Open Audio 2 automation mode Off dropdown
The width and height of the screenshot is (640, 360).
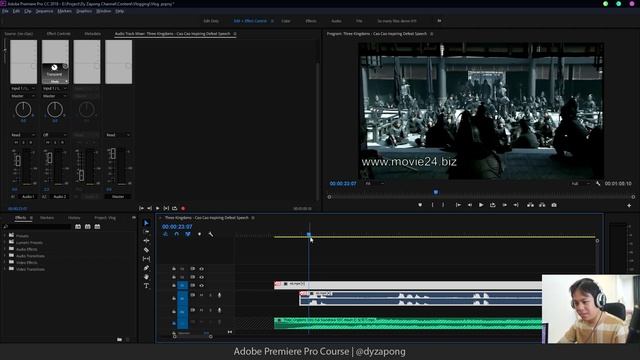pos(55,135)
